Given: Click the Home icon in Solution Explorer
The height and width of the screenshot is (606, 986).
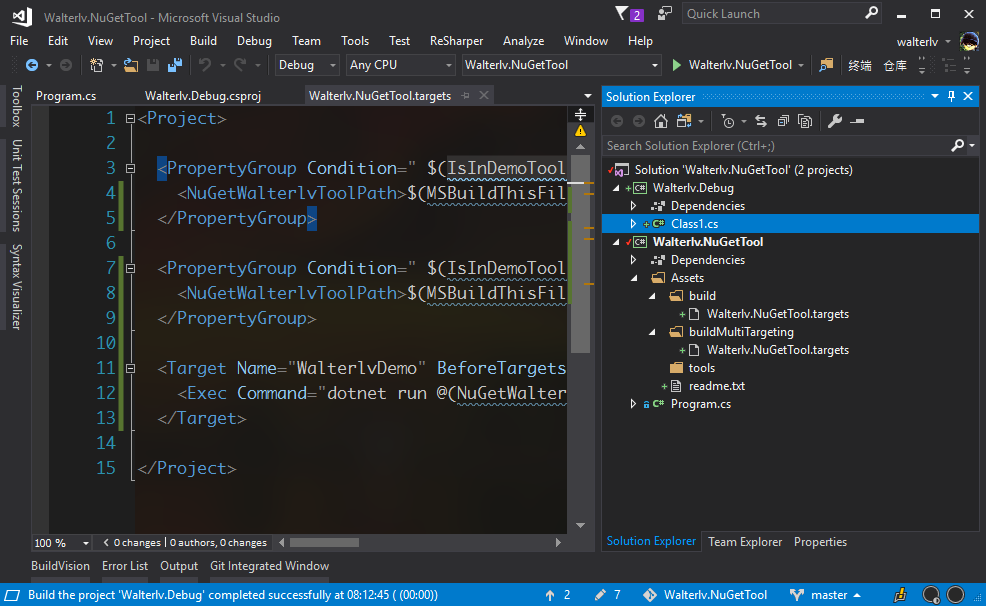Looking at the screenshot, I should 660,121.
